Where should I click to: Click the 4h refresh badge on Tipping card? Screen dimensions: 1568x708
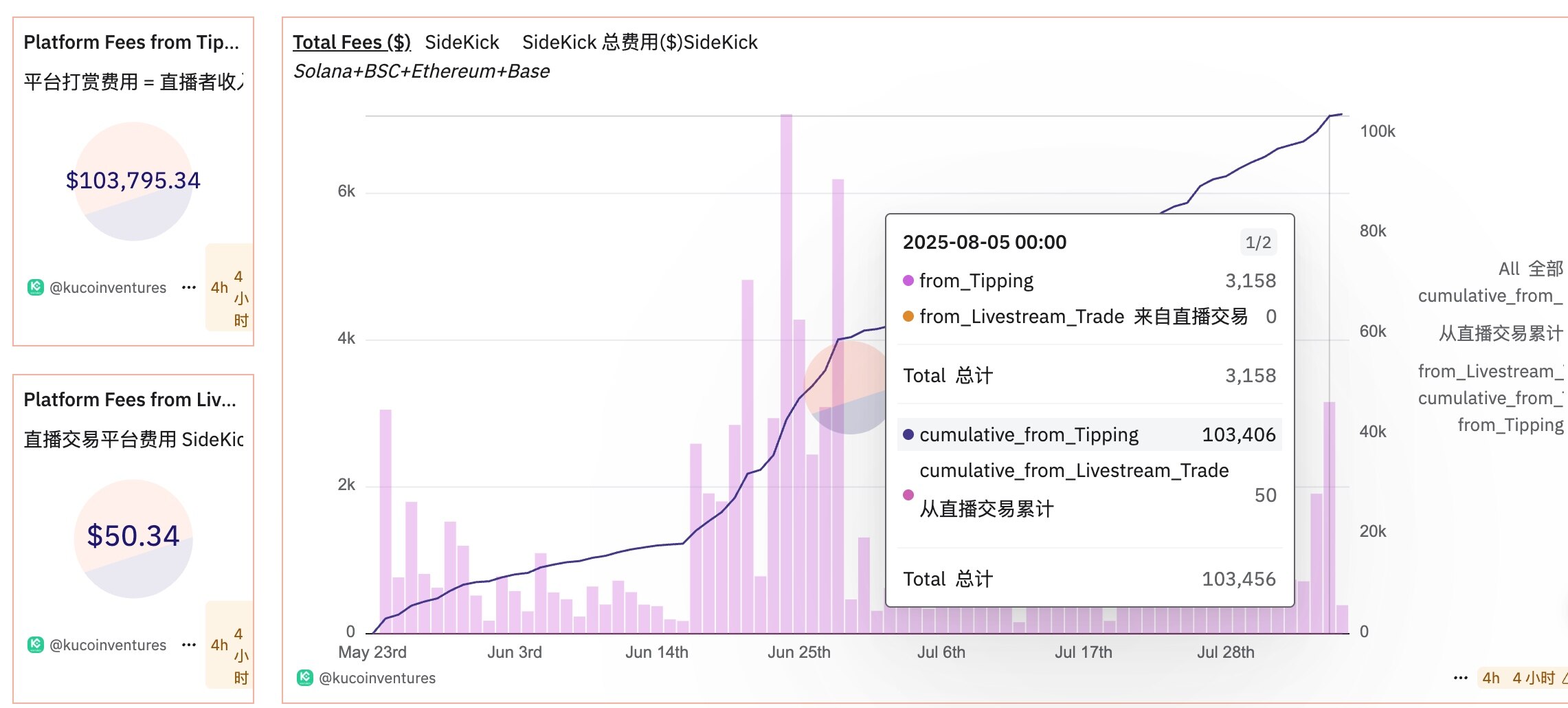(229, 288)
